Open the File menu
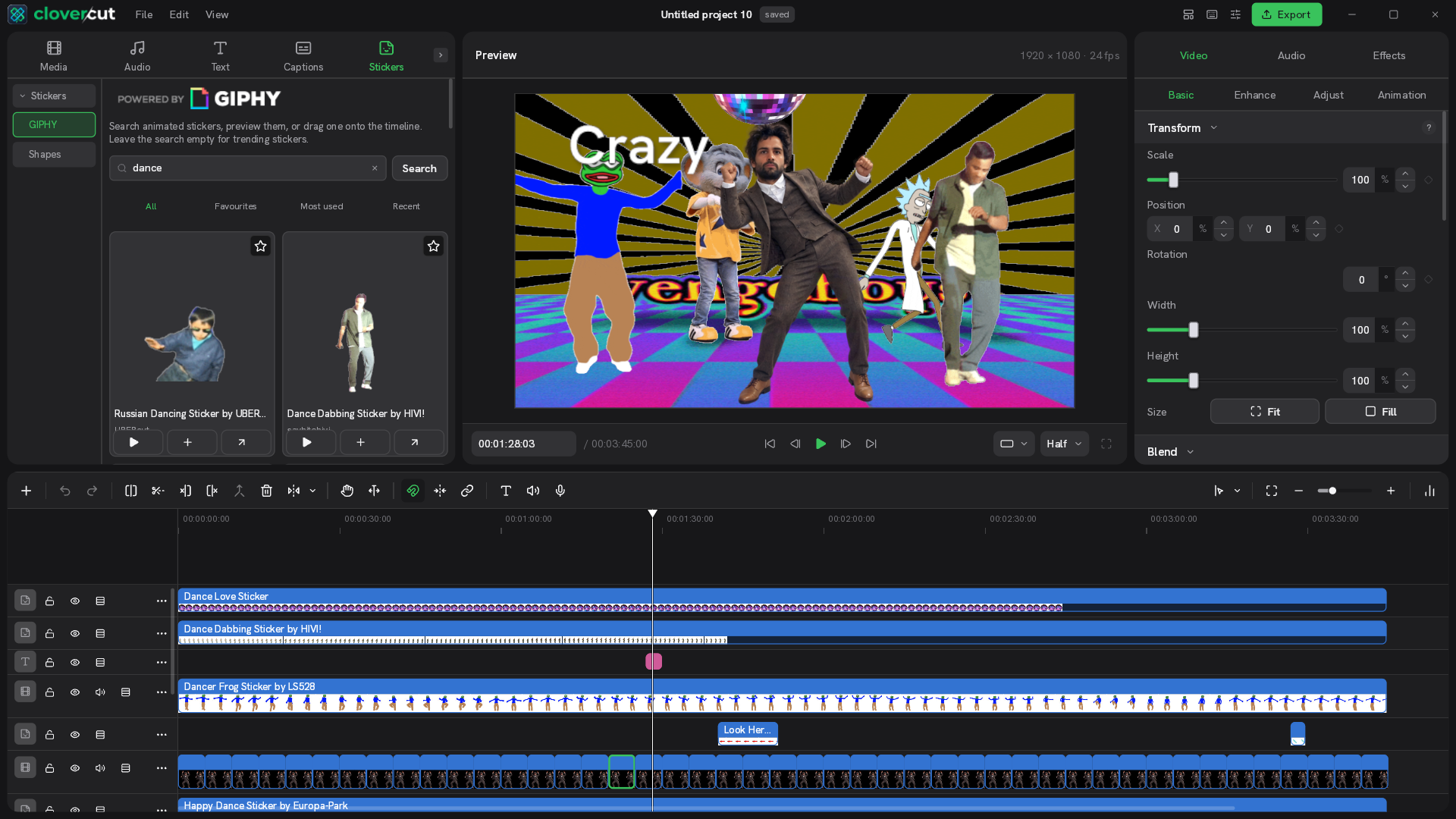The image size is (1456, 819). 144,14
